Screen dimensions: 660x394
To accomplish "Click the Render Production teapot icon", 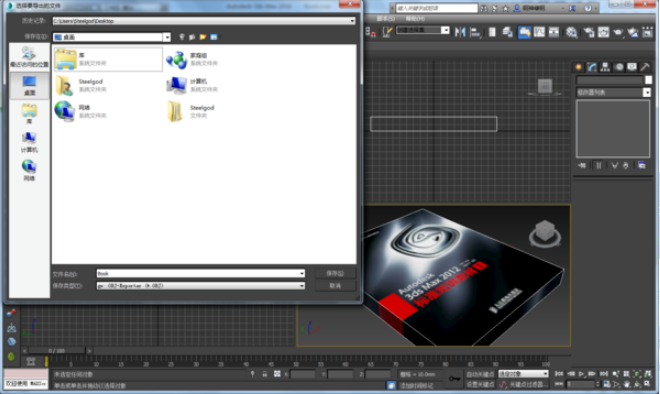I will point(618,32).
